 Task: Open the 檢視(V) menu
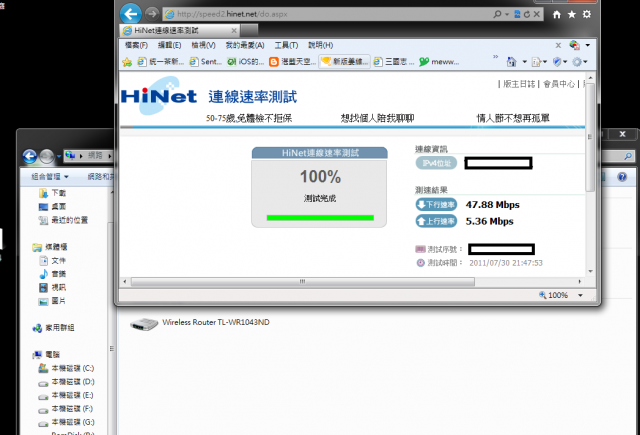(204, 45)
